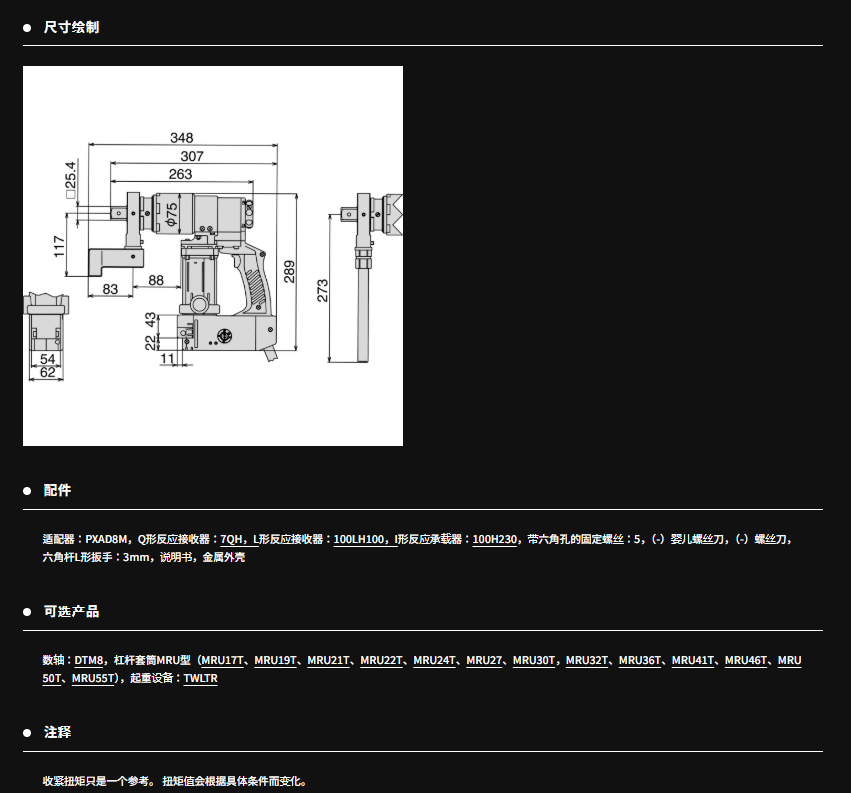
Task: Click the 配件 section heading
Action: coord(57,491)
